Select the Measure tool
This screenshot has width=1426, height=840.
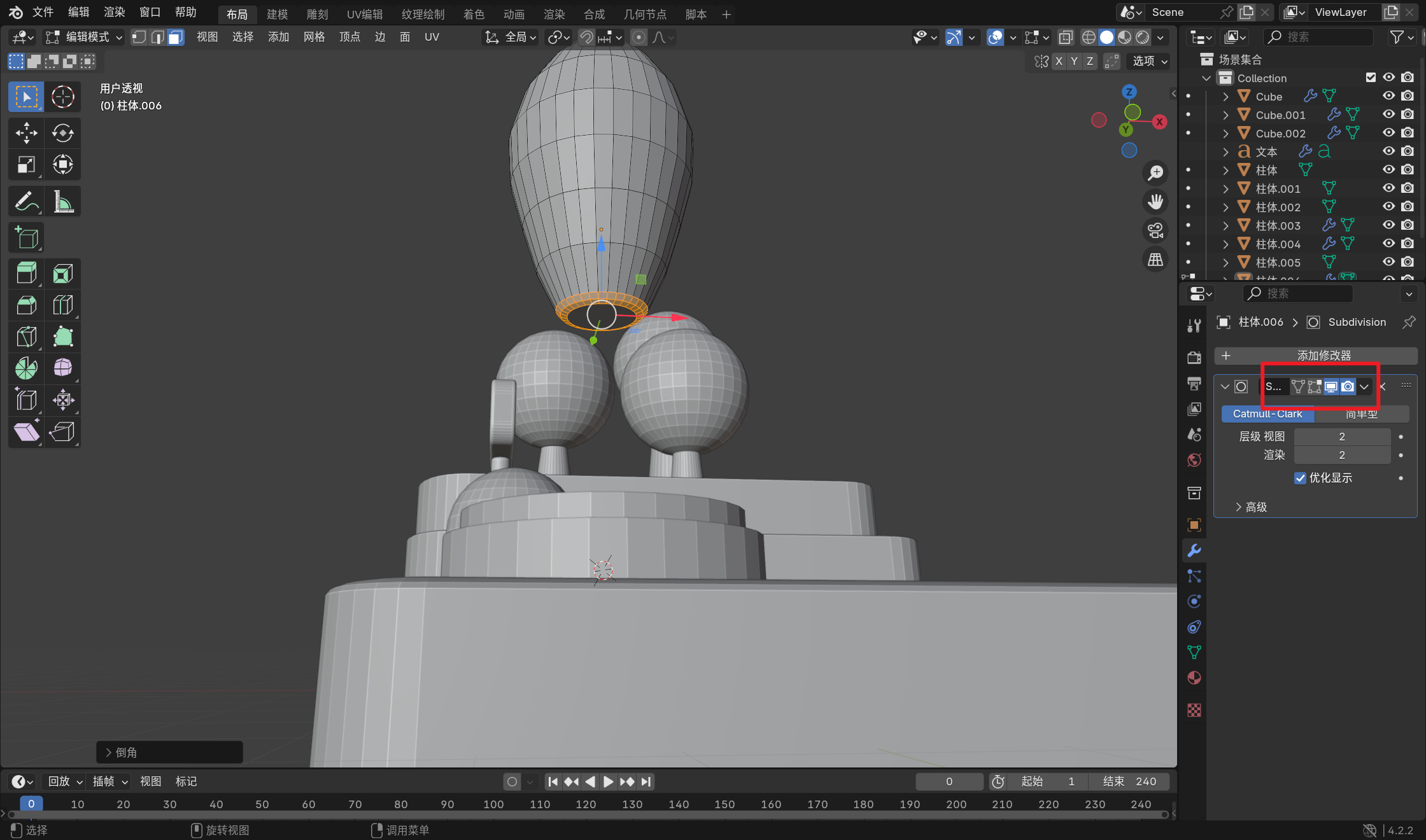point(62,202)
